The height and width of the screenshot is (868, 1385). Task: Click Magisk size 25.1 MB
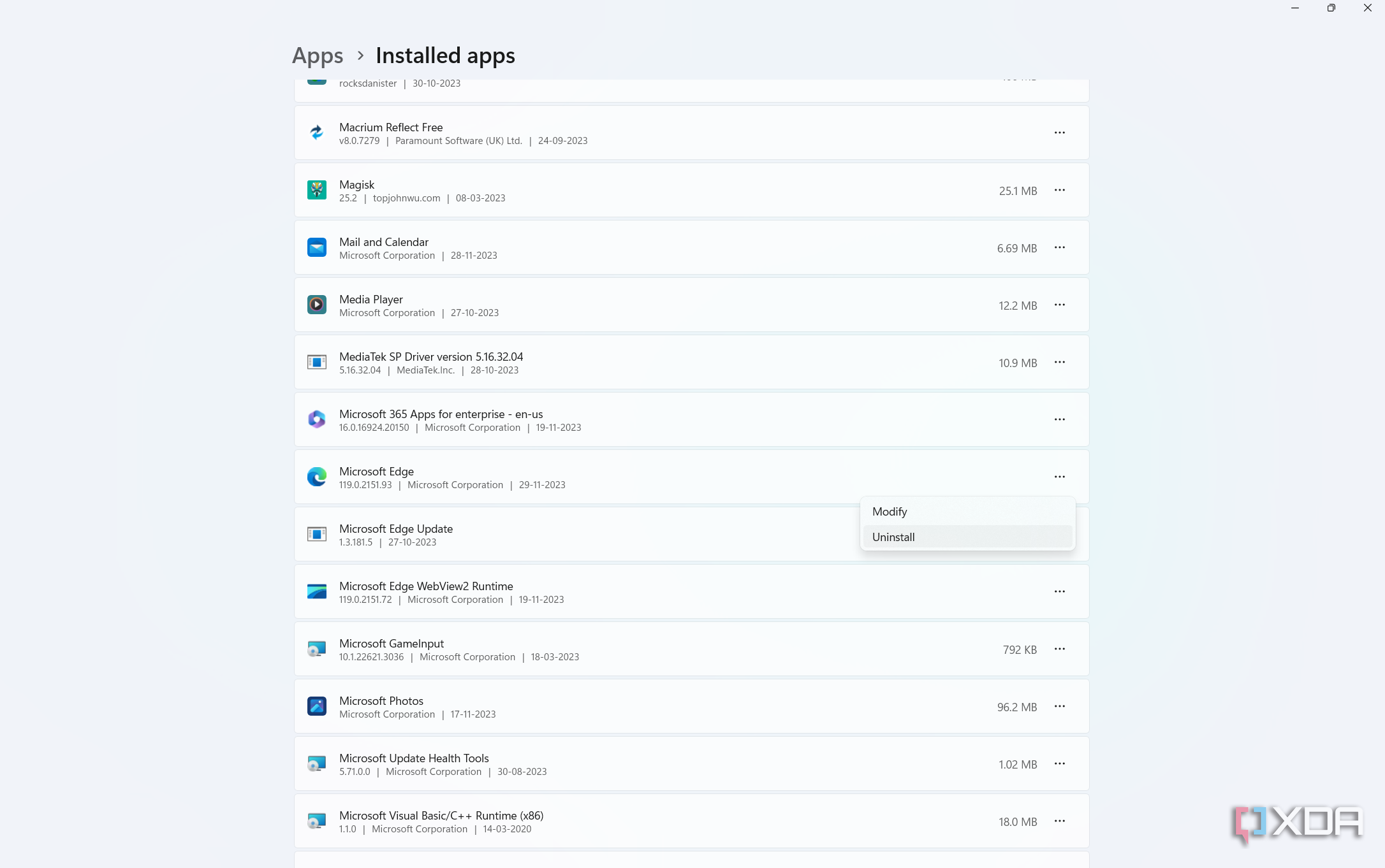point(1018,191)
